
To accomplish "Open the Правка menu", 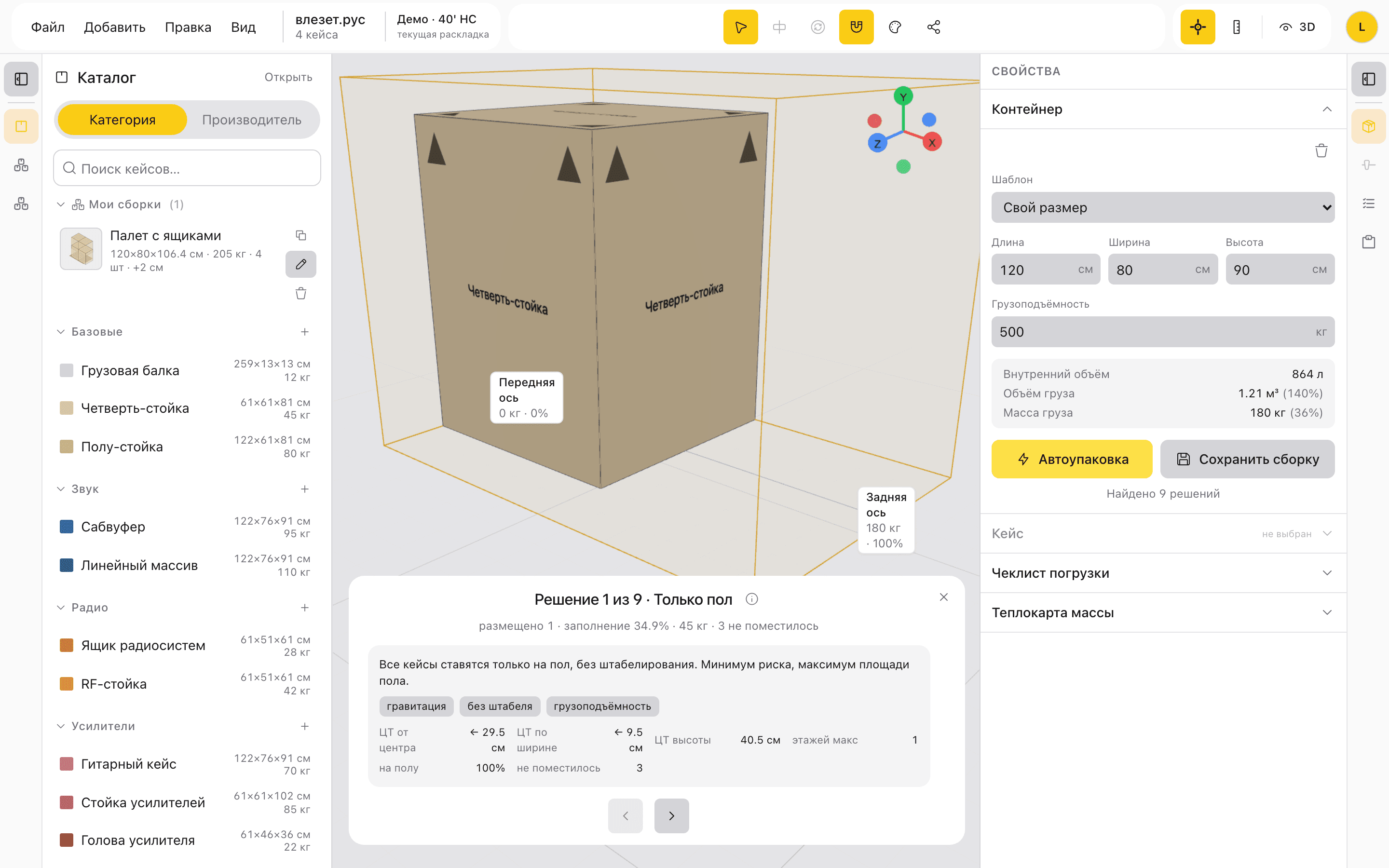I will click(x=188, y=27).
